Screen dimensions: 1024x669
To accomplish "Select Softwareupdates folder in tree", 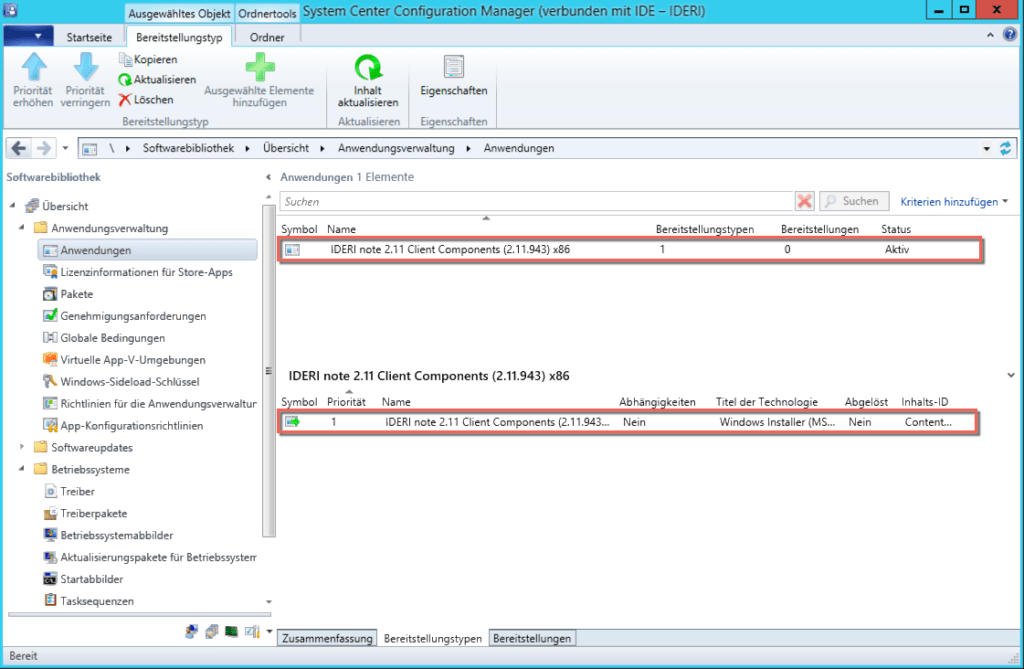I will [x=84, y=448].
